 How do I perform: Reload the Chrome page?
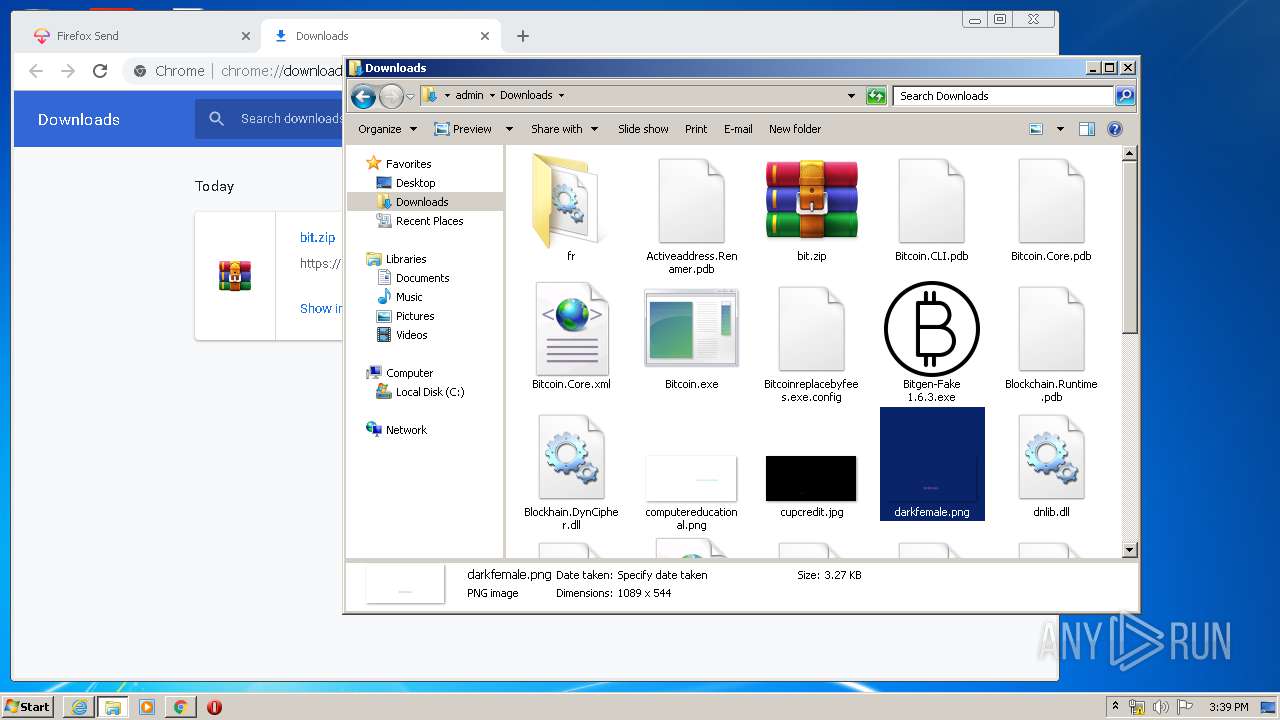(100, 71)
